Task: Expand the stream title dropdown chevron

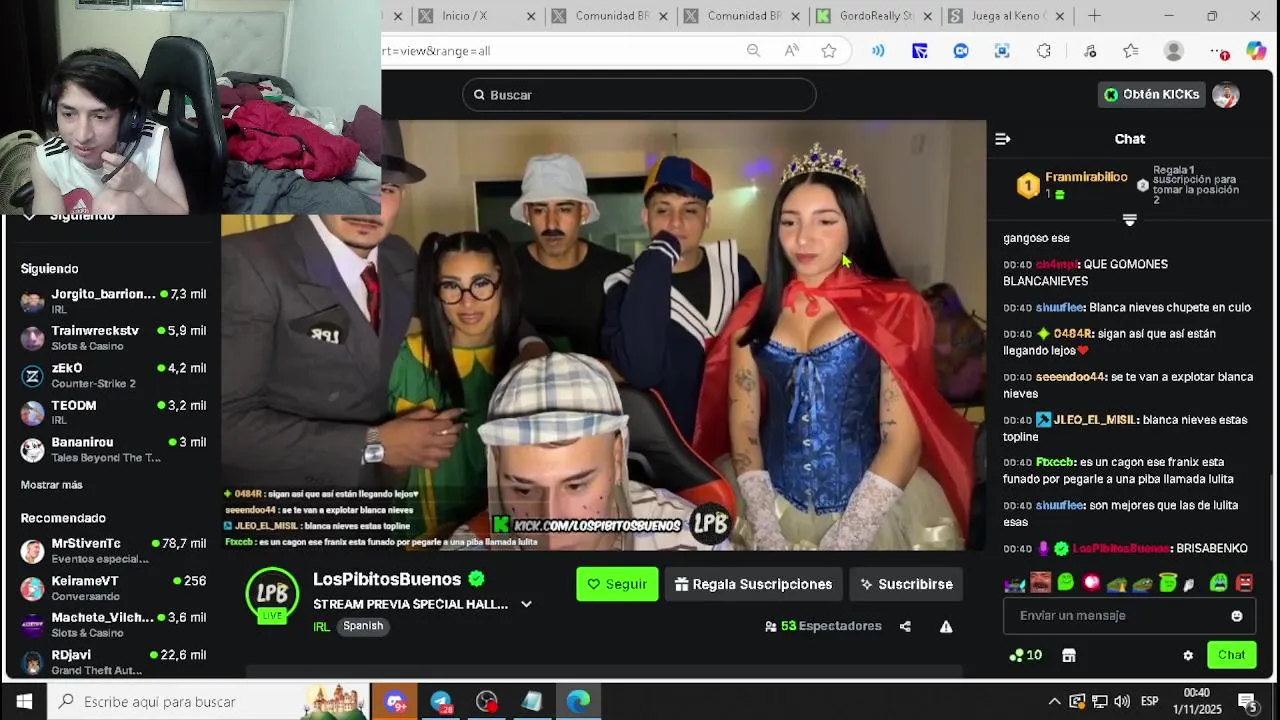Action: tap(526, 605)
